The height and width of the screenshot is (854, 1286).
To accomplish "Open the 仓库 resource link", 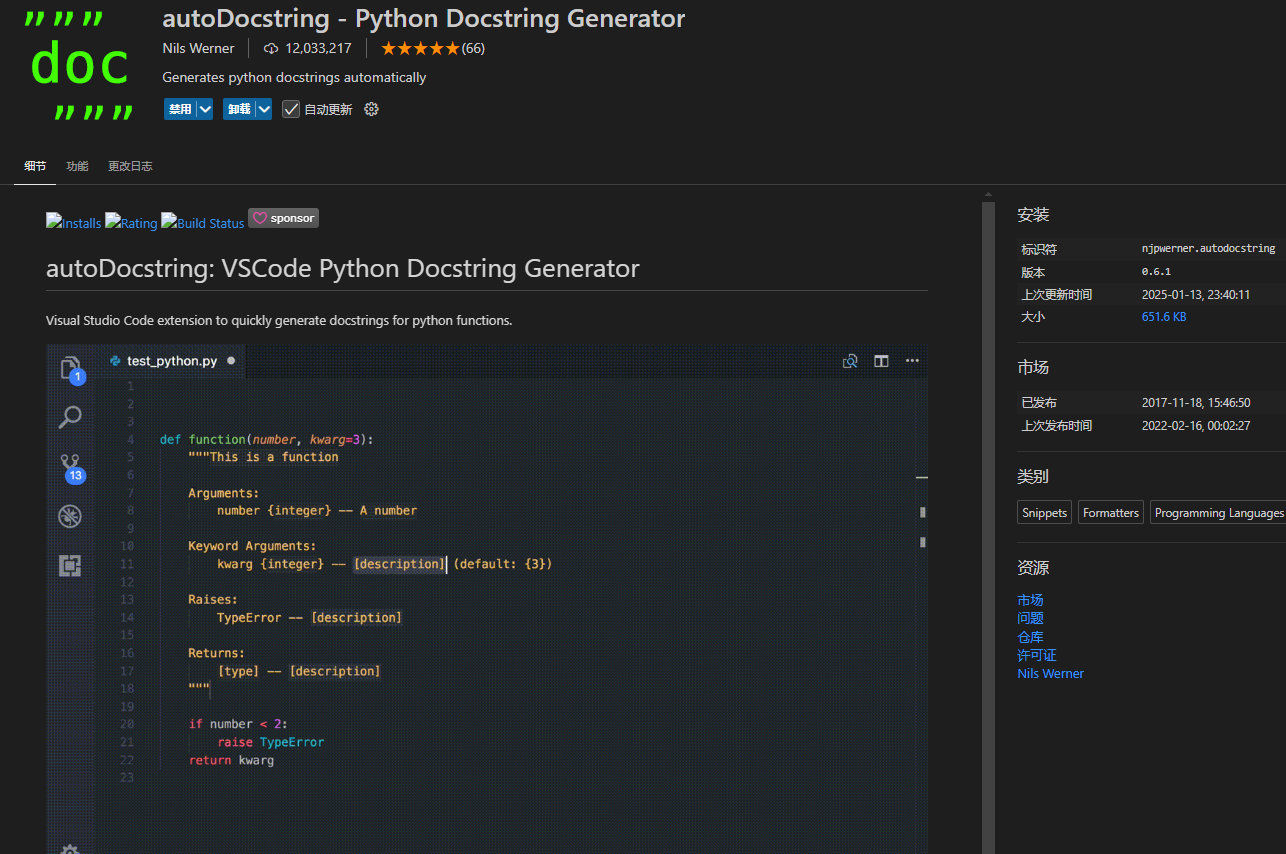I will coord(1030,637).
